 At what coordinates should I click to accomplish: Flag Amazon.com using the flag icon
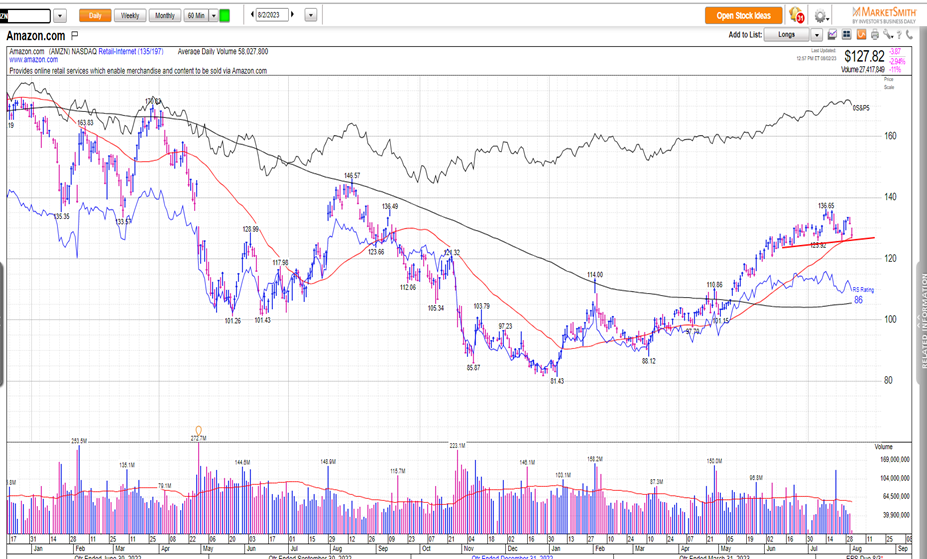[75, 35]
